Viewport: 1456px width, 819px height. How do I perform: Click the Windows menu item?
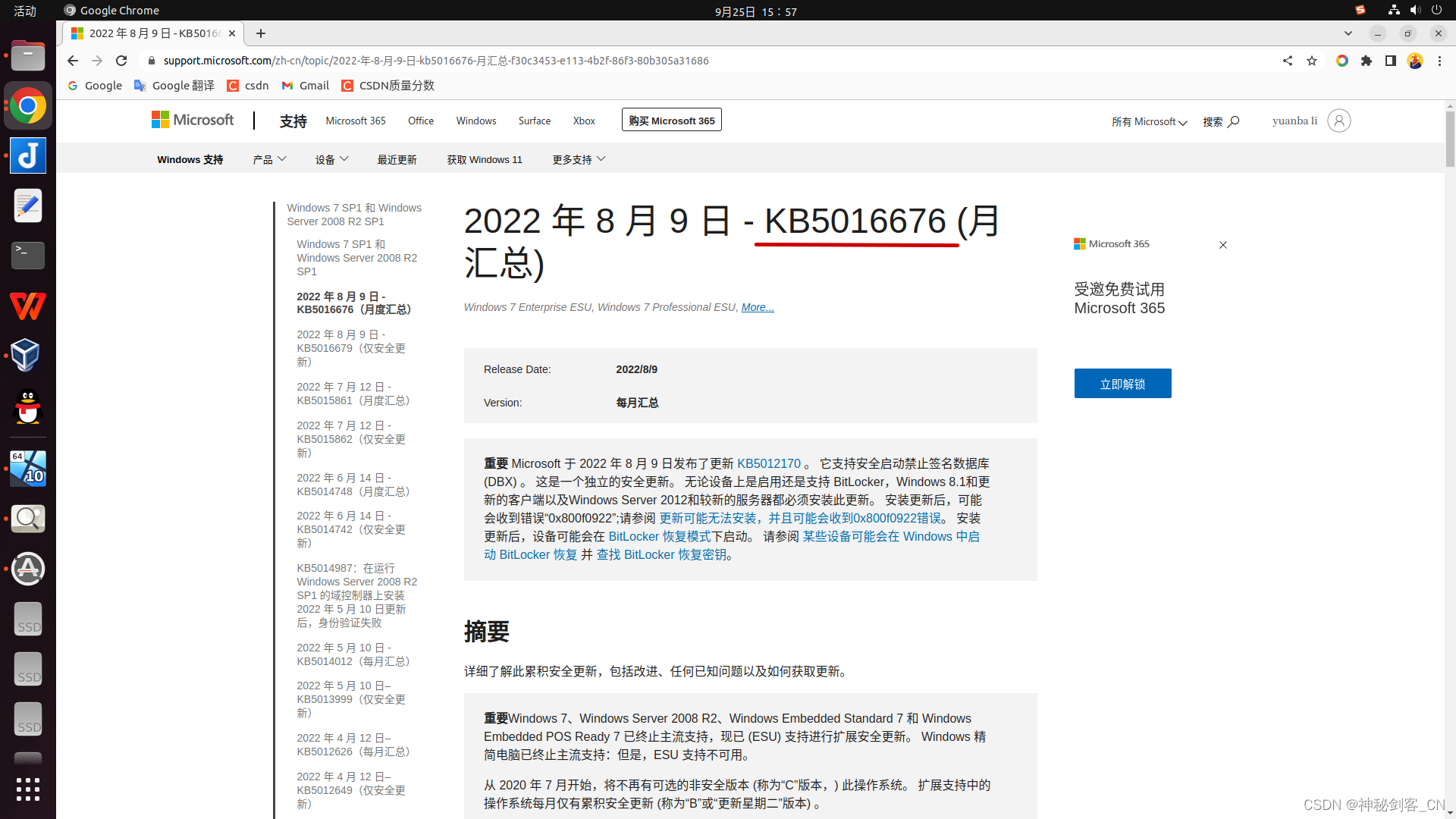click(476, 121)
